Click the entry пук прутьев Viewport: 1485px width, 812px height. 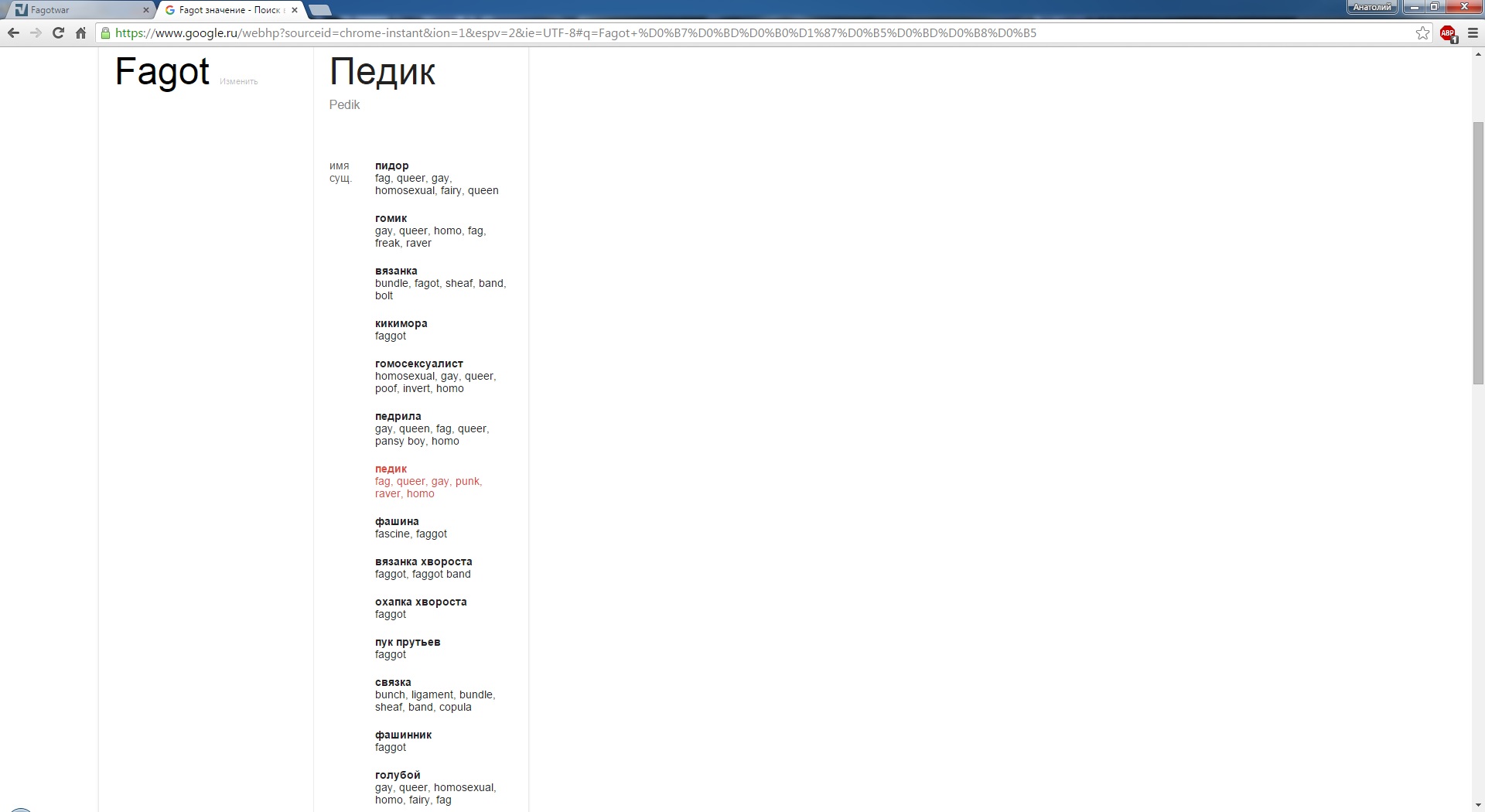click(408, 642)
